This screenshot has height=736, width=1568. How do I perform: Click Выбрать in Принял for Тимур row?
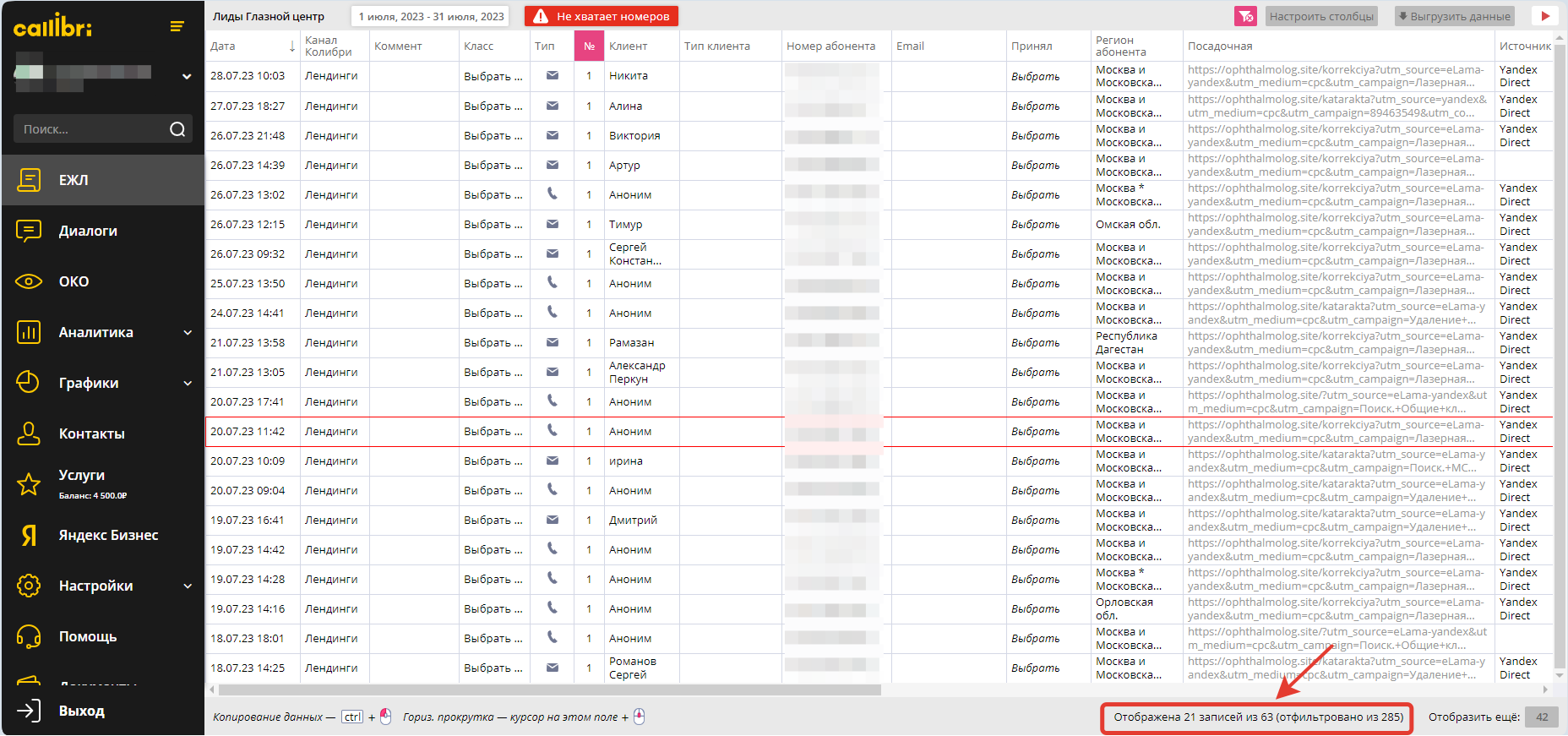tap(1036, 224)
